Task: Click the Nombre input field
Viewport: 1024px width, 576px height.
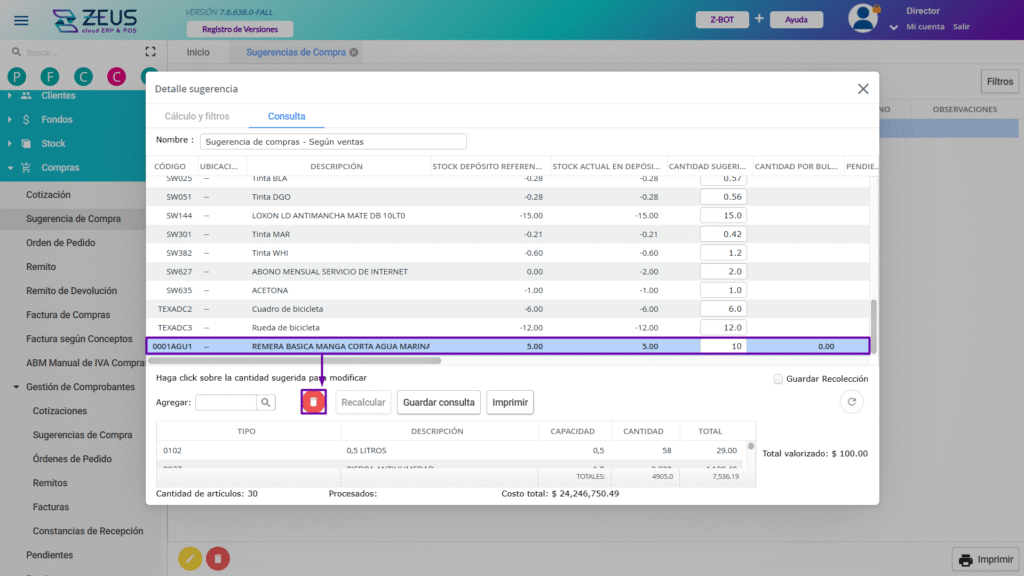Action: click(x=333, y=142)
